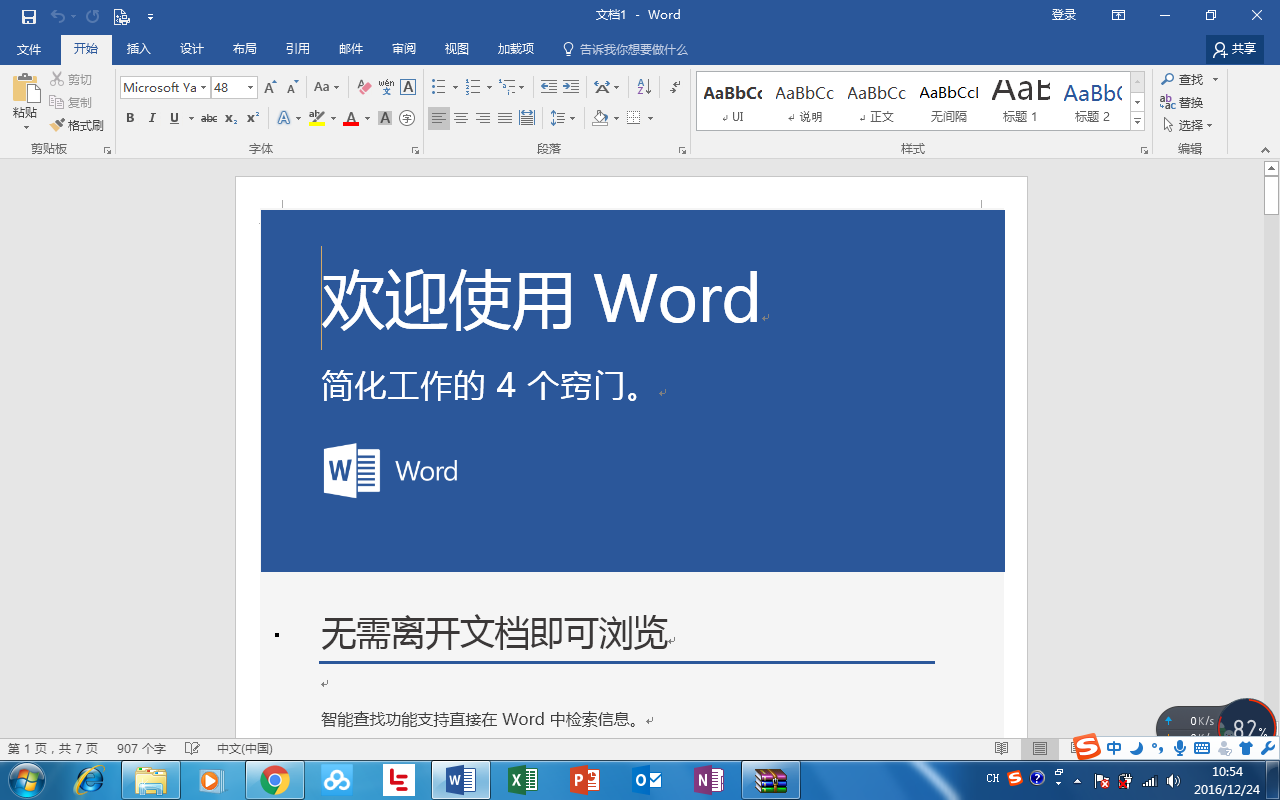The height and width of the screenshot is (800, 1280).
Task: Center align the paragraph
Action: (460, 118)
